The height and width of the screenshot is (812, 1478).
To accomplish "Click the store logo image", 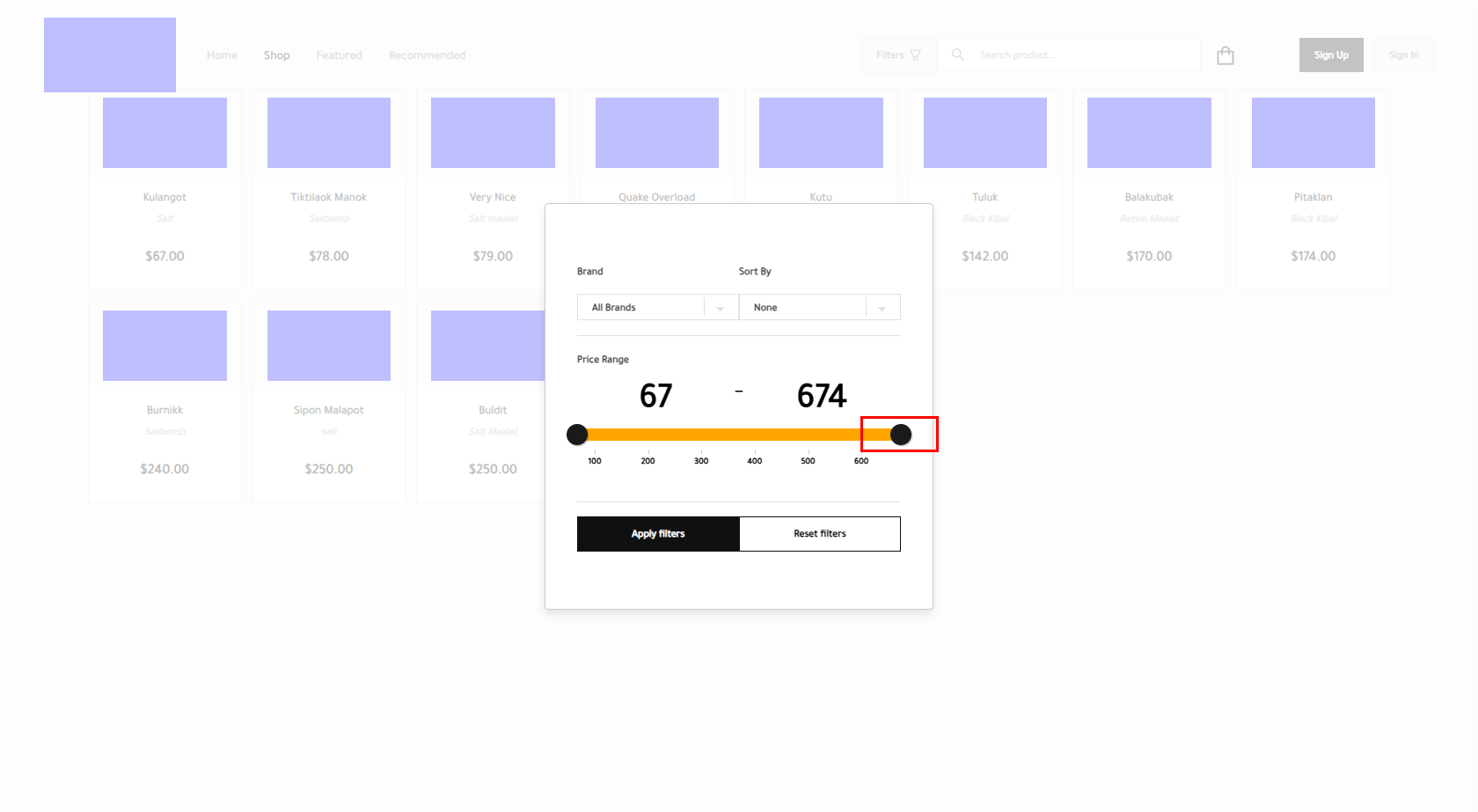I will (x=110, y=55).
